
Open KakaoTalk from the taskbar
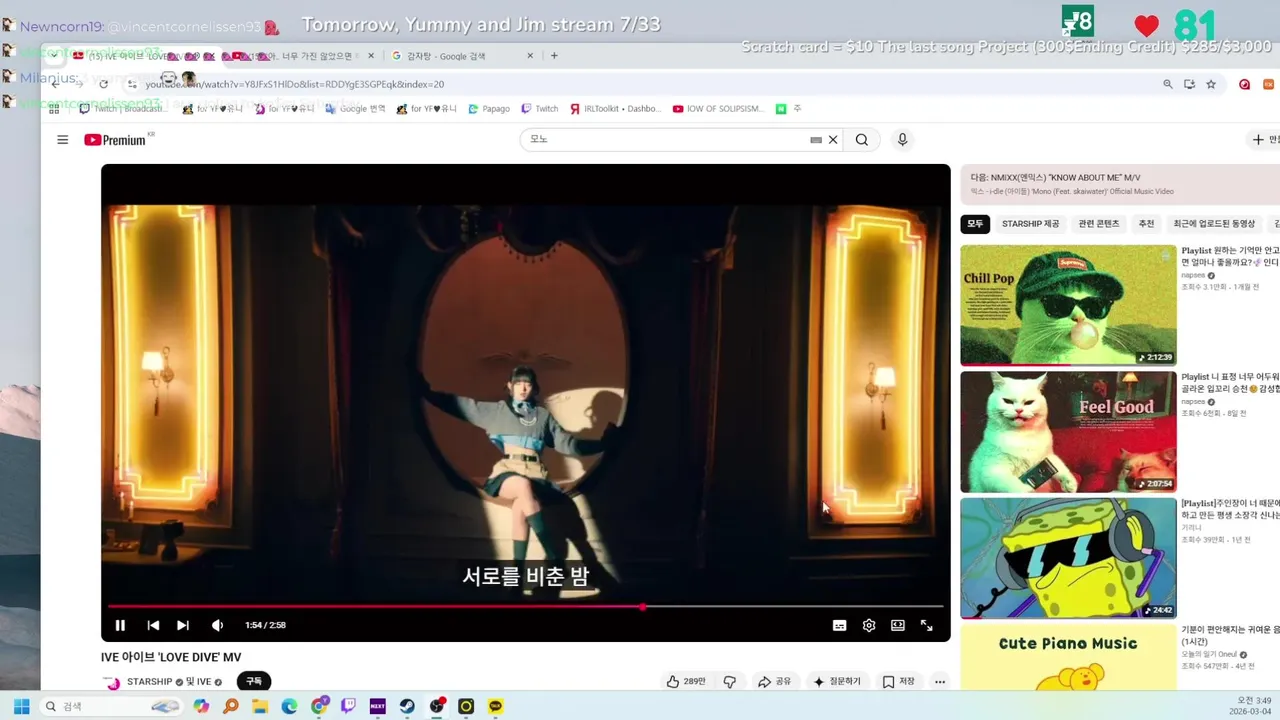pos(496,706)
